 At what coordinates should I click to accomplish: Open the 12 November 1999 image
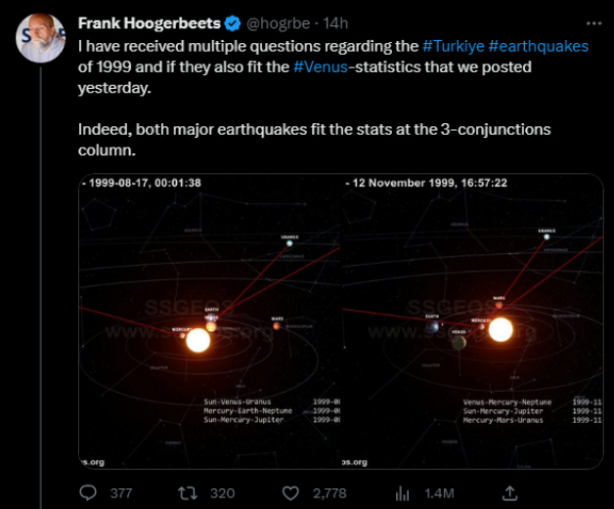[473, 321]
